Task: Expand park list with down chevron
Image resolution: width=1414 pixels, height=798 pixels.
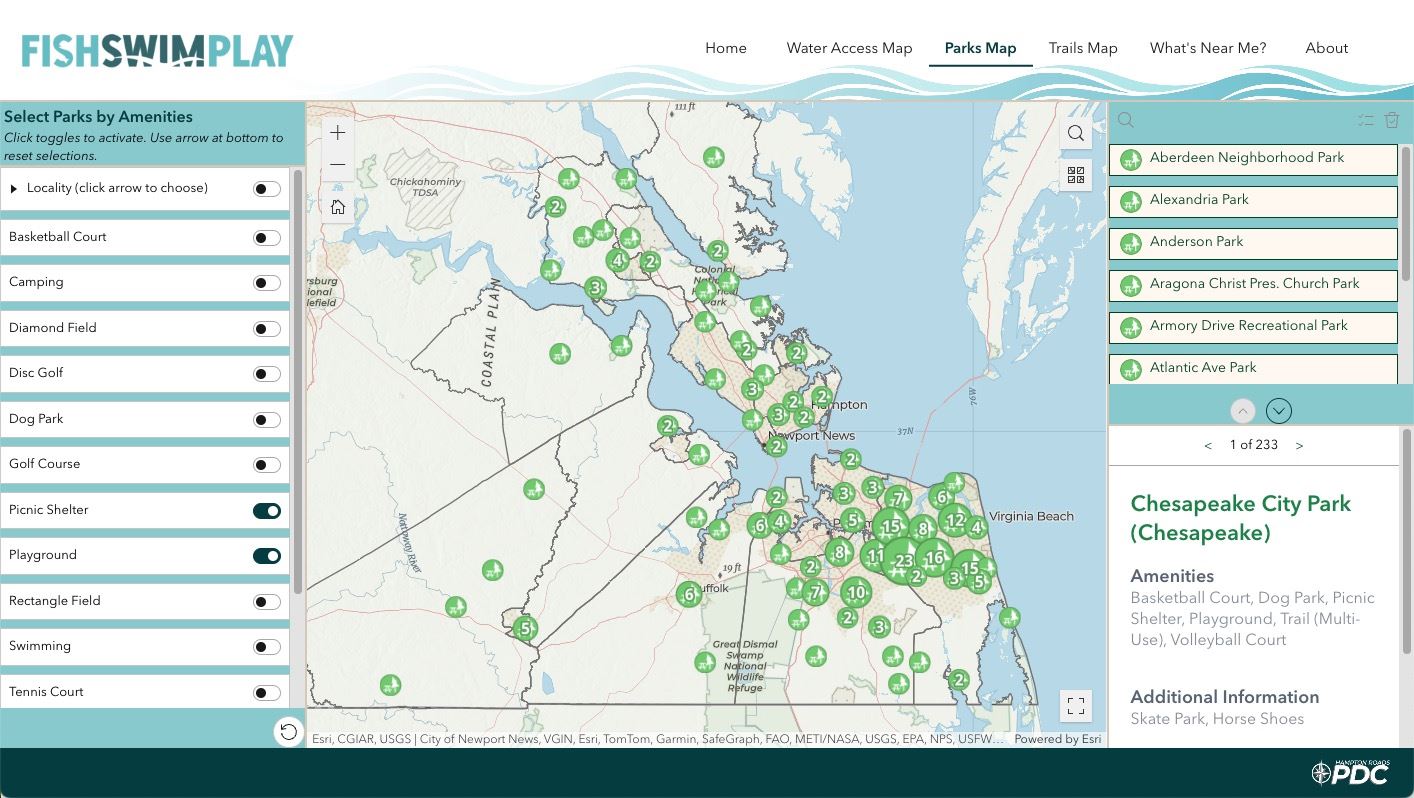Action: [x=1278, y=411]
